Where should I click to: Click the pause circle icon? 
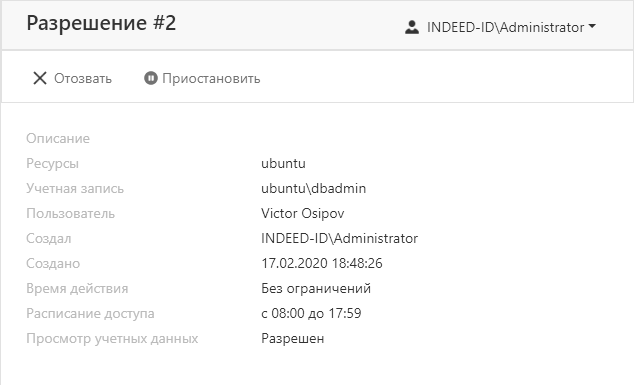click(x=150, y=78)
